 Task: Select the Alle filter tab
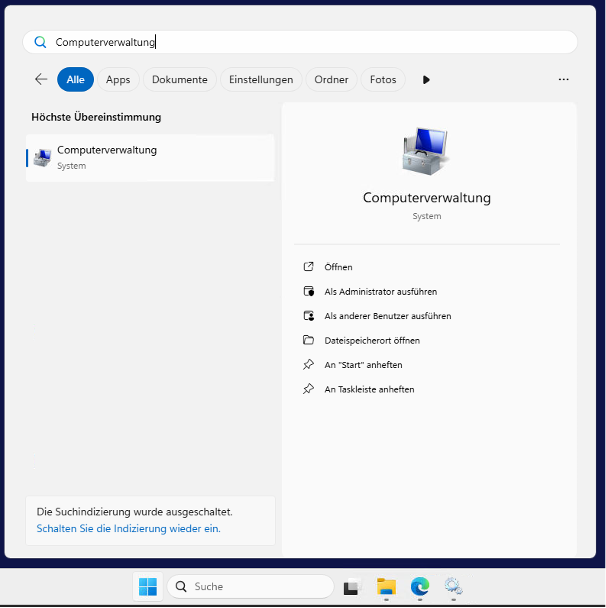click(75, 79)
